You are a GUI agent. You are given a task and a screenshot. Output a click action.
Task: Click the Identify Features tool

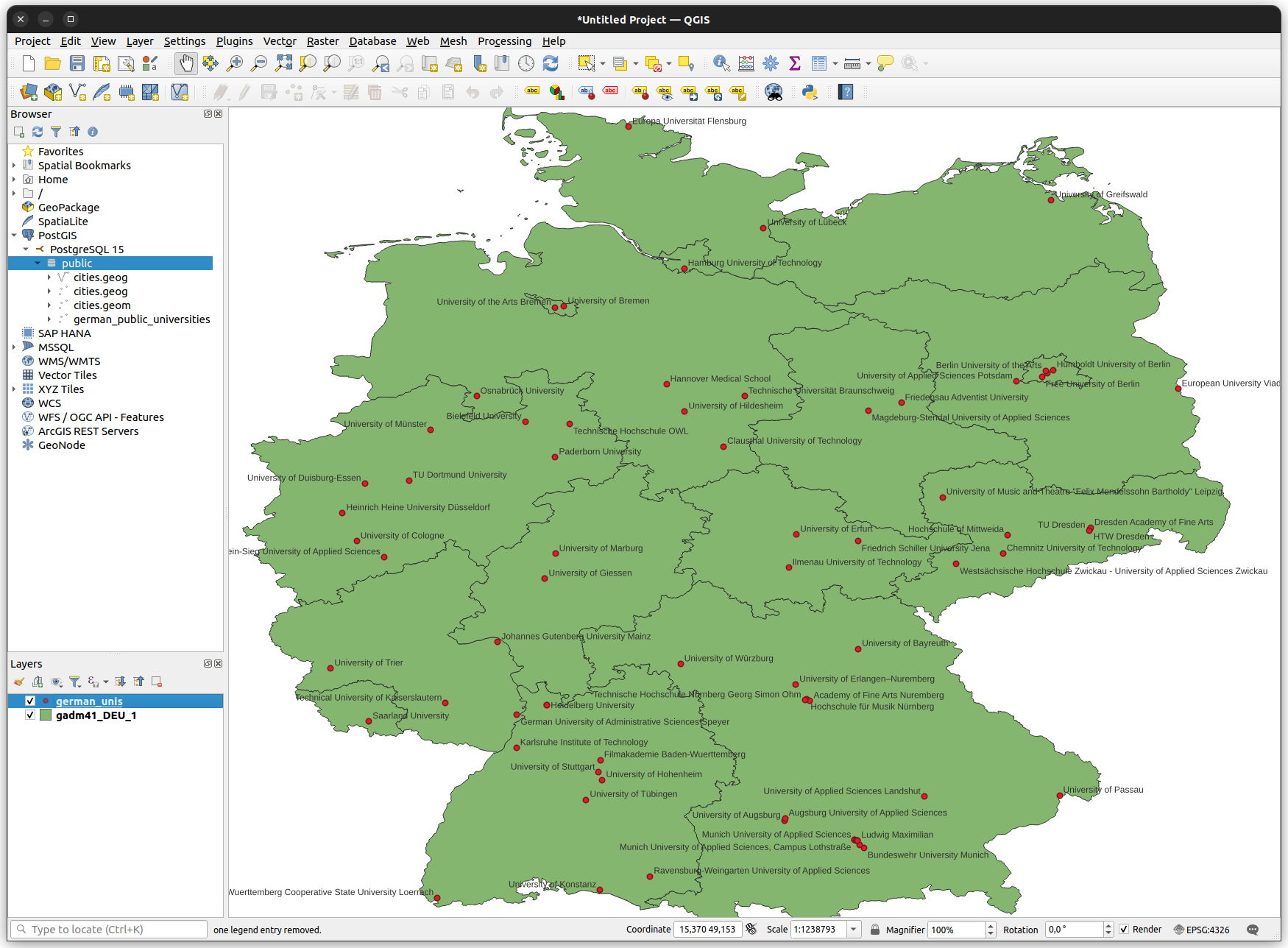[x=721, y=64]
